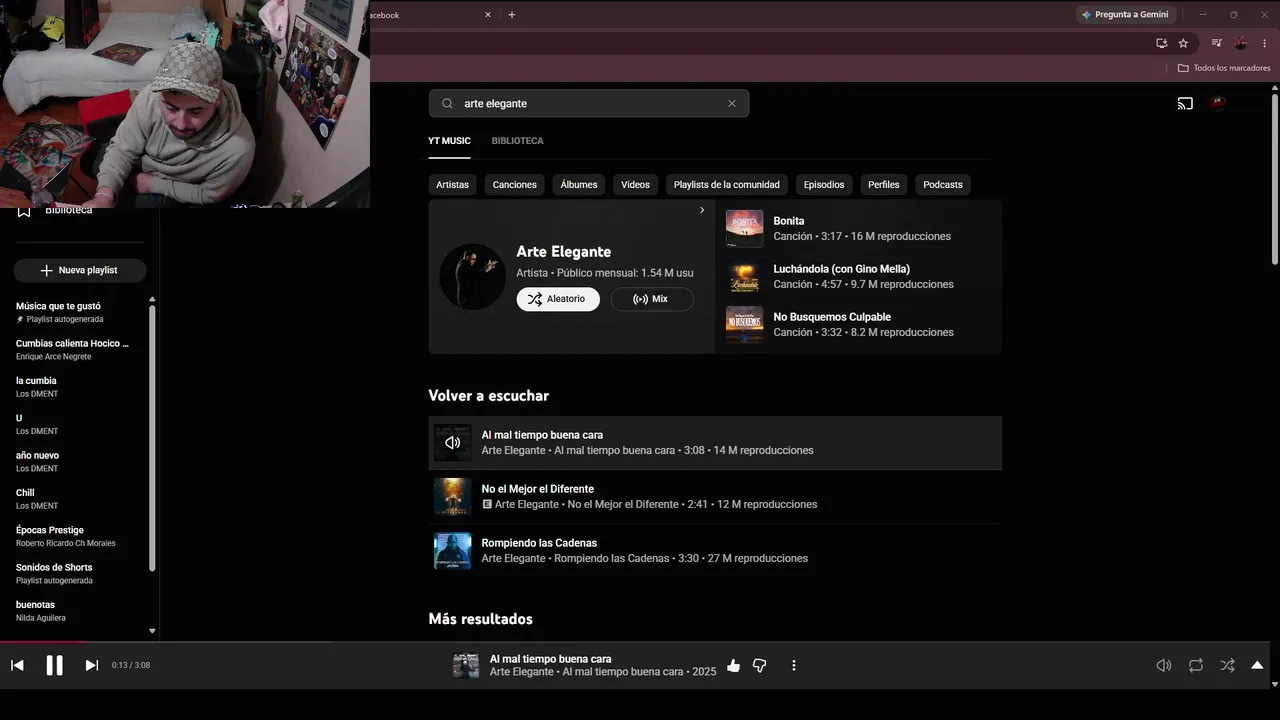The width and height of the screenshot is (1280, 720).
Task: Click the sidebar playlist scrollbar down arrow
Action: point(152,631)
